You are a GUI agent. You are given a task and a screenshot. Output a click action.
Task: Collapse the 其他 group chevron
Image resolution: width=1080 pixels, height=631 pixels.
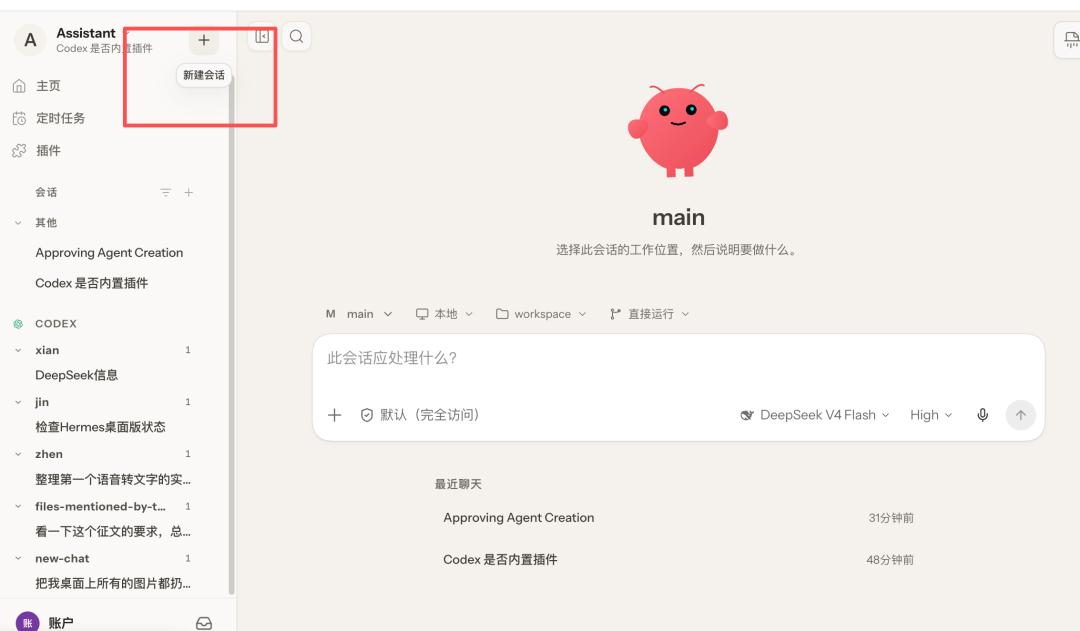click(18, 223)
